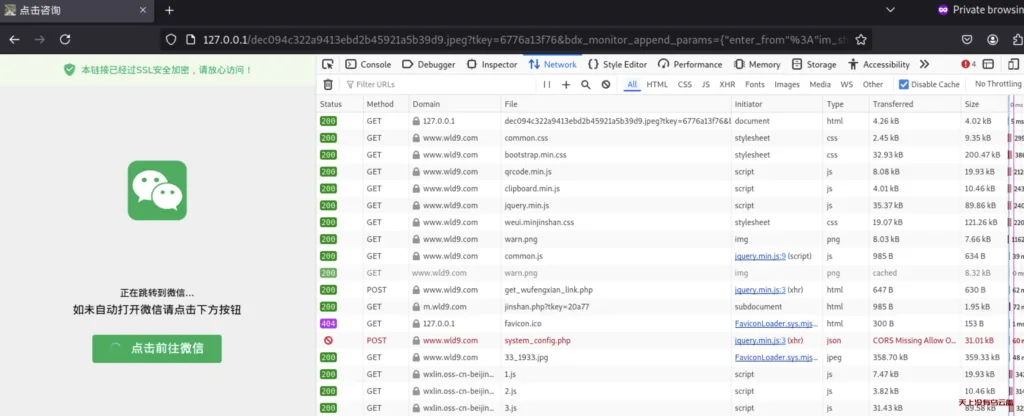Click the green WeChat logo
The image size is (1024, 416).
click(157, 190)
